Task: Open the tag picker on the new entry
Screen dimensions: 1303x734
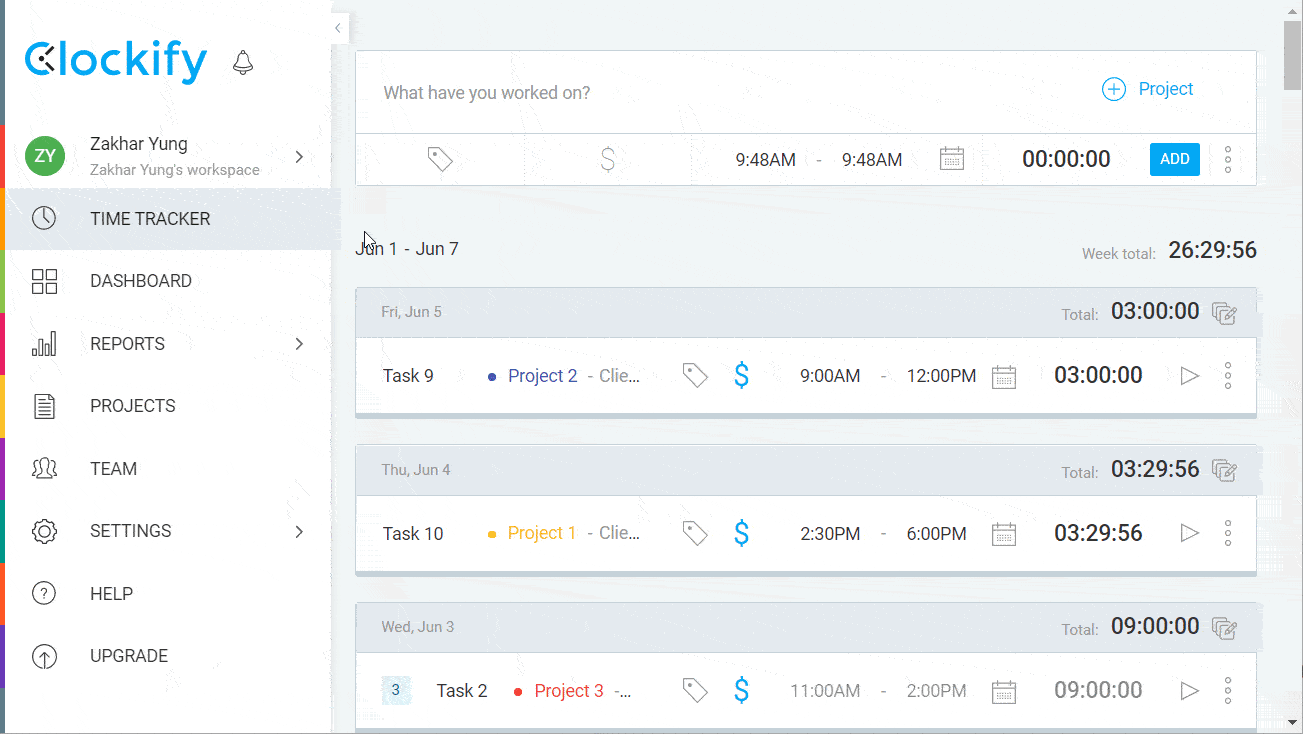Action: click(440, 158)
